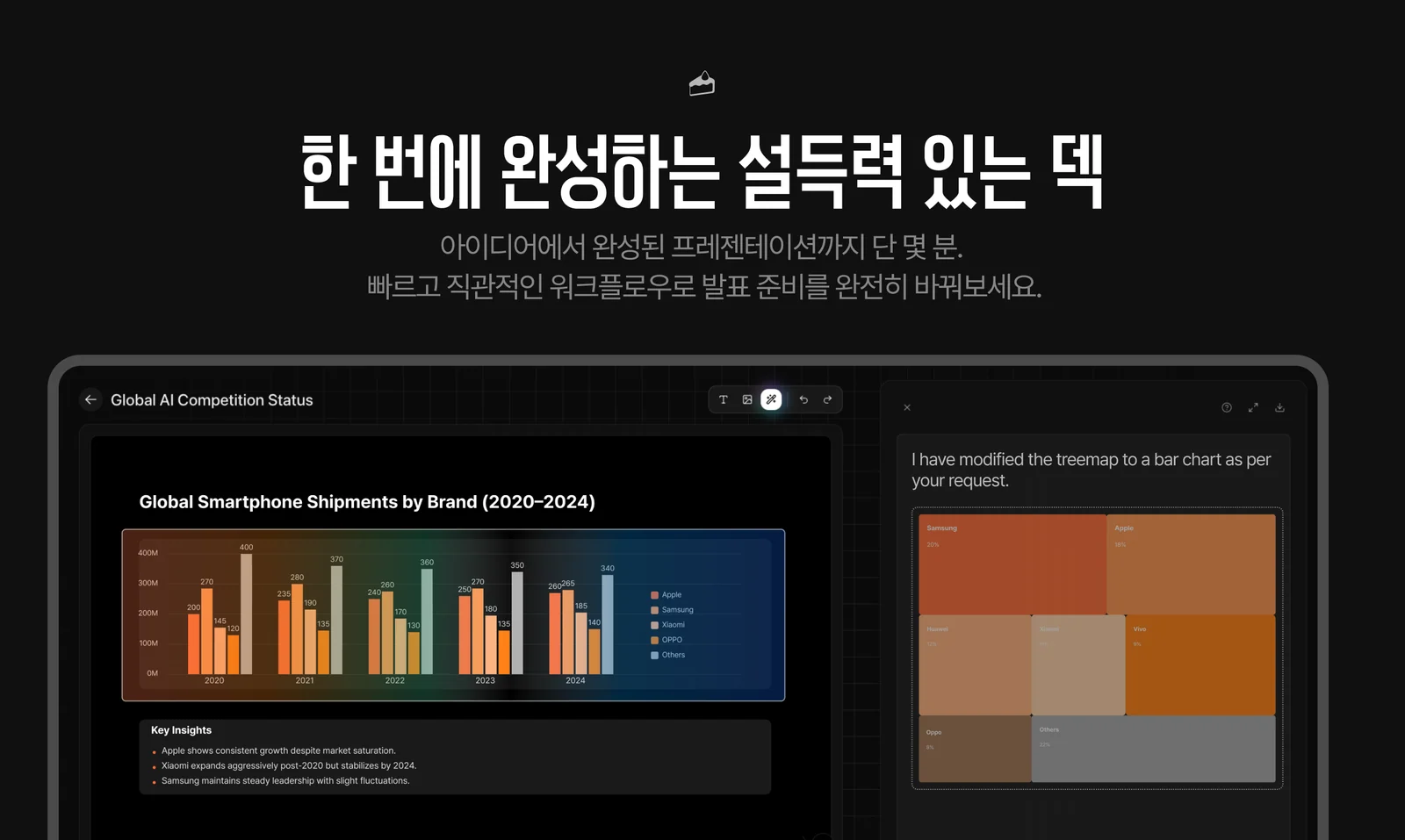Viewport: 1405px width, 840px height.
Task: Activate the AI magic wand tool
Action: 771,399
